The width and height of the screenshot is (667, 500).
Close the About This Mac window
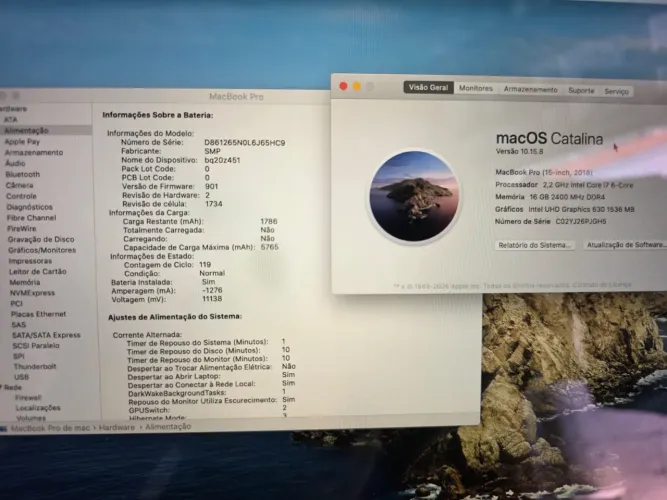pyautogui.click(x=343, y=86)
